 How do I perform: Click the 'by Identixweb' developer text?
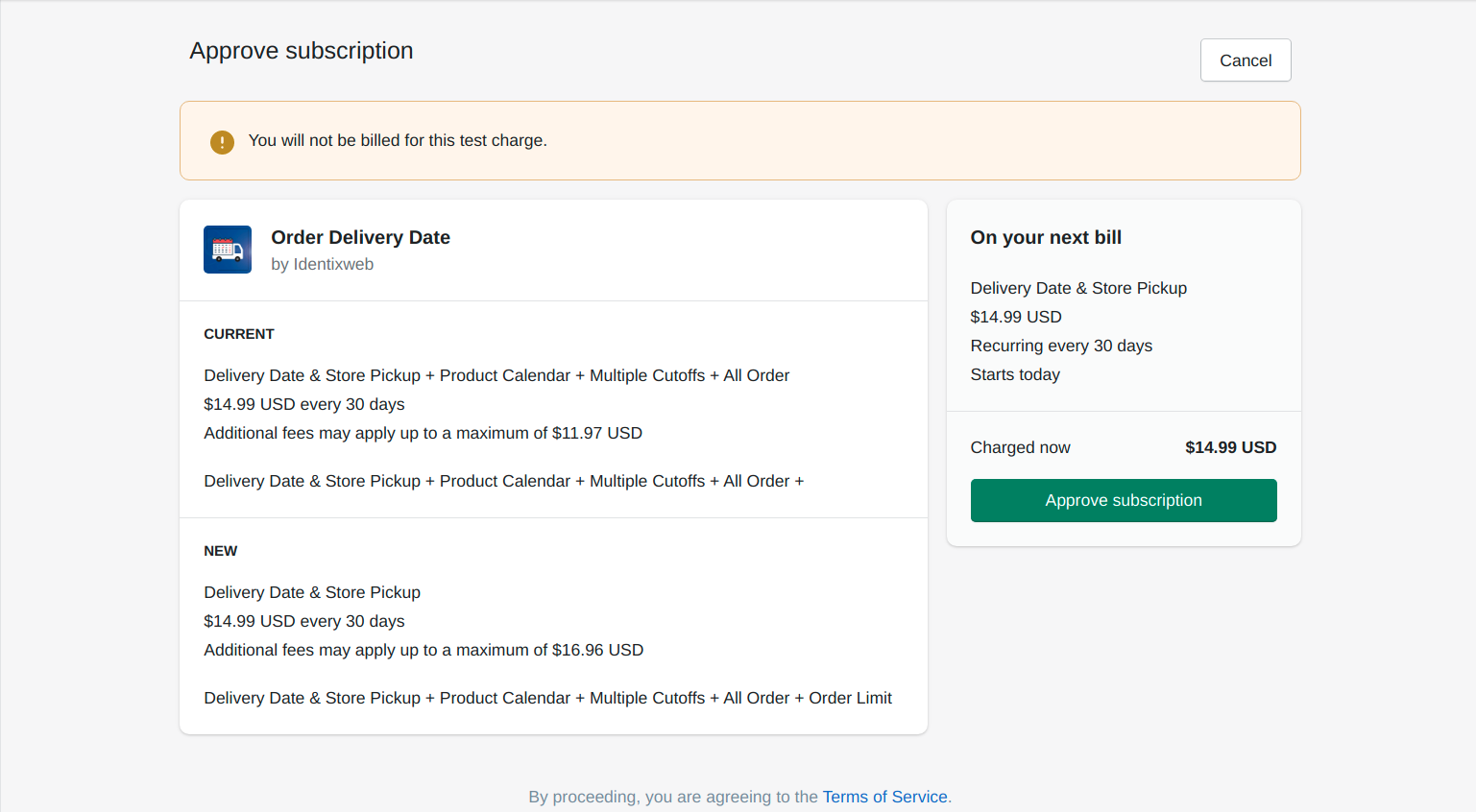coord(322,264)
